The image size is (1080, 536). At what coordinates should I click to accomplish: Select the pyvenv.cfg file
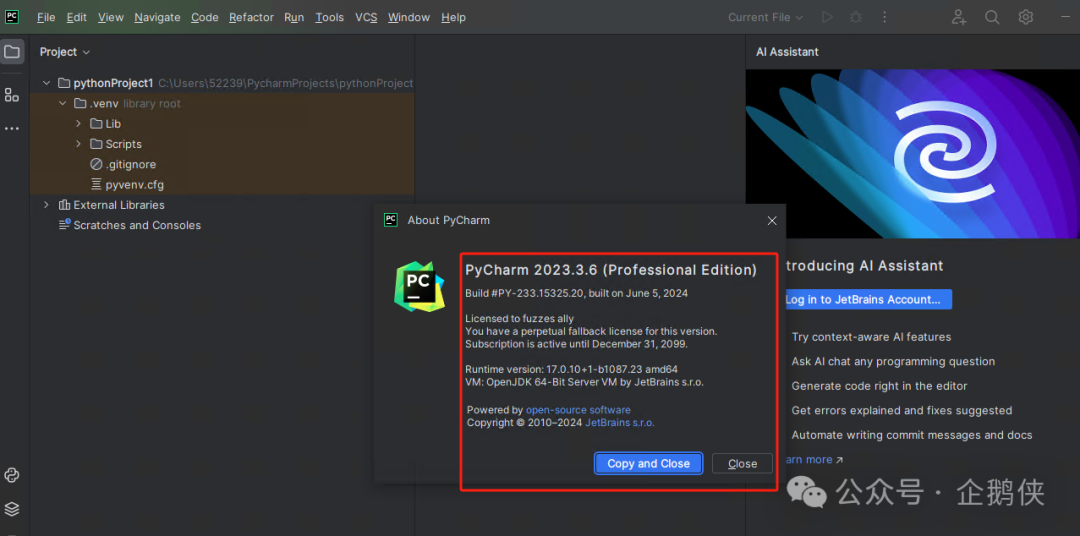(222, 185)
